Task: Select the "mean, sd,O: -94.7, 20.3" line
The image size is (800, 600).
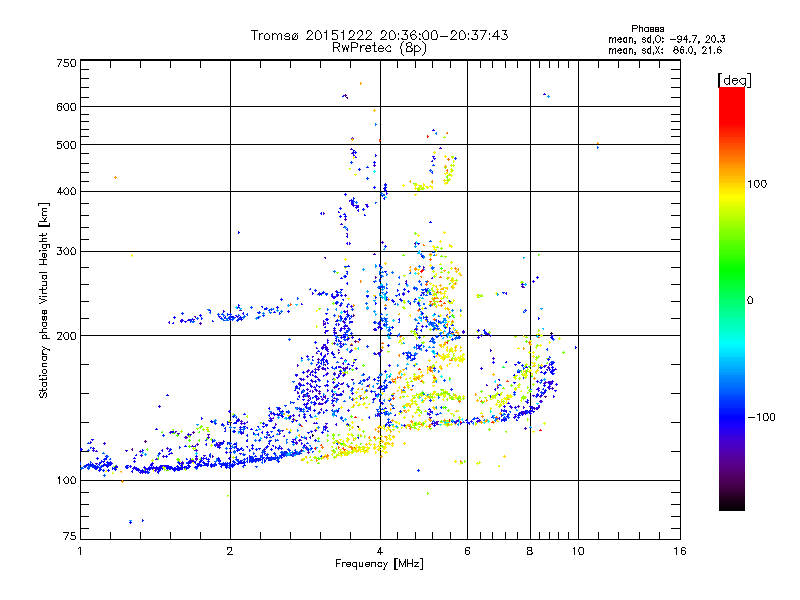Action: coord(667,39)
